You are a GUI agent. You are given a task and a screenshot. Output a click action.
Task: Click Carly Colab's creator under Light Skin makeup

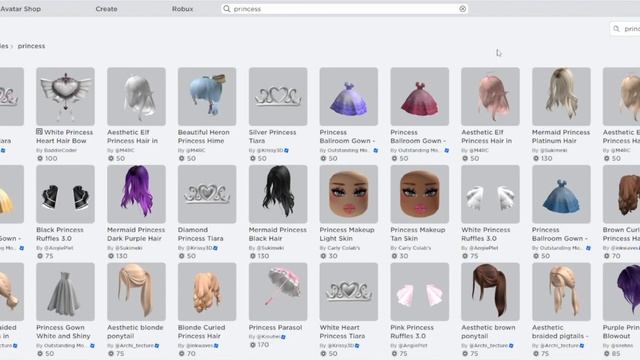click(x=343, y=248)
